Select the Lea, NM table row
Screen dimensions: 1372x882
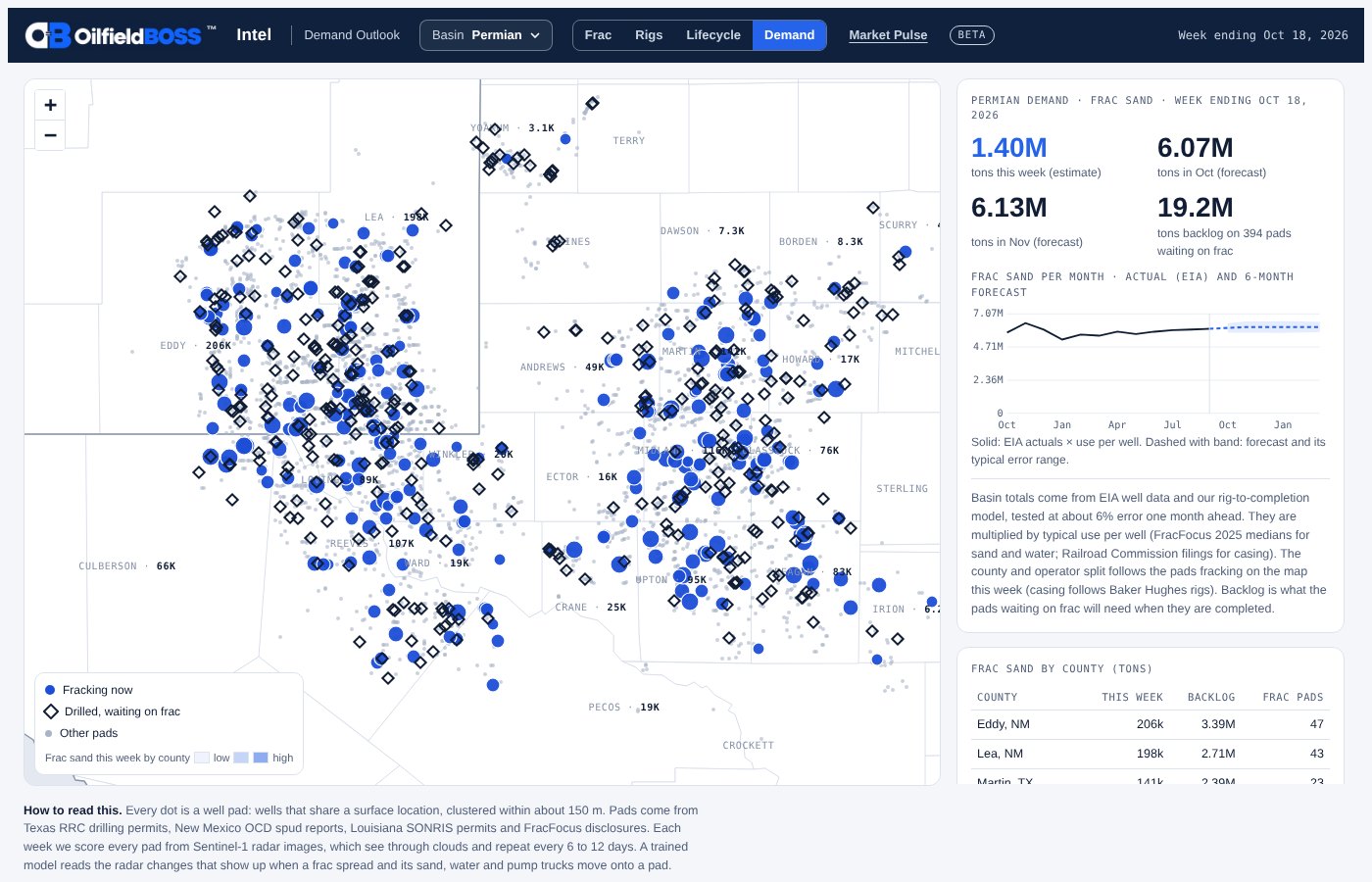click(x=1151, y=754)
